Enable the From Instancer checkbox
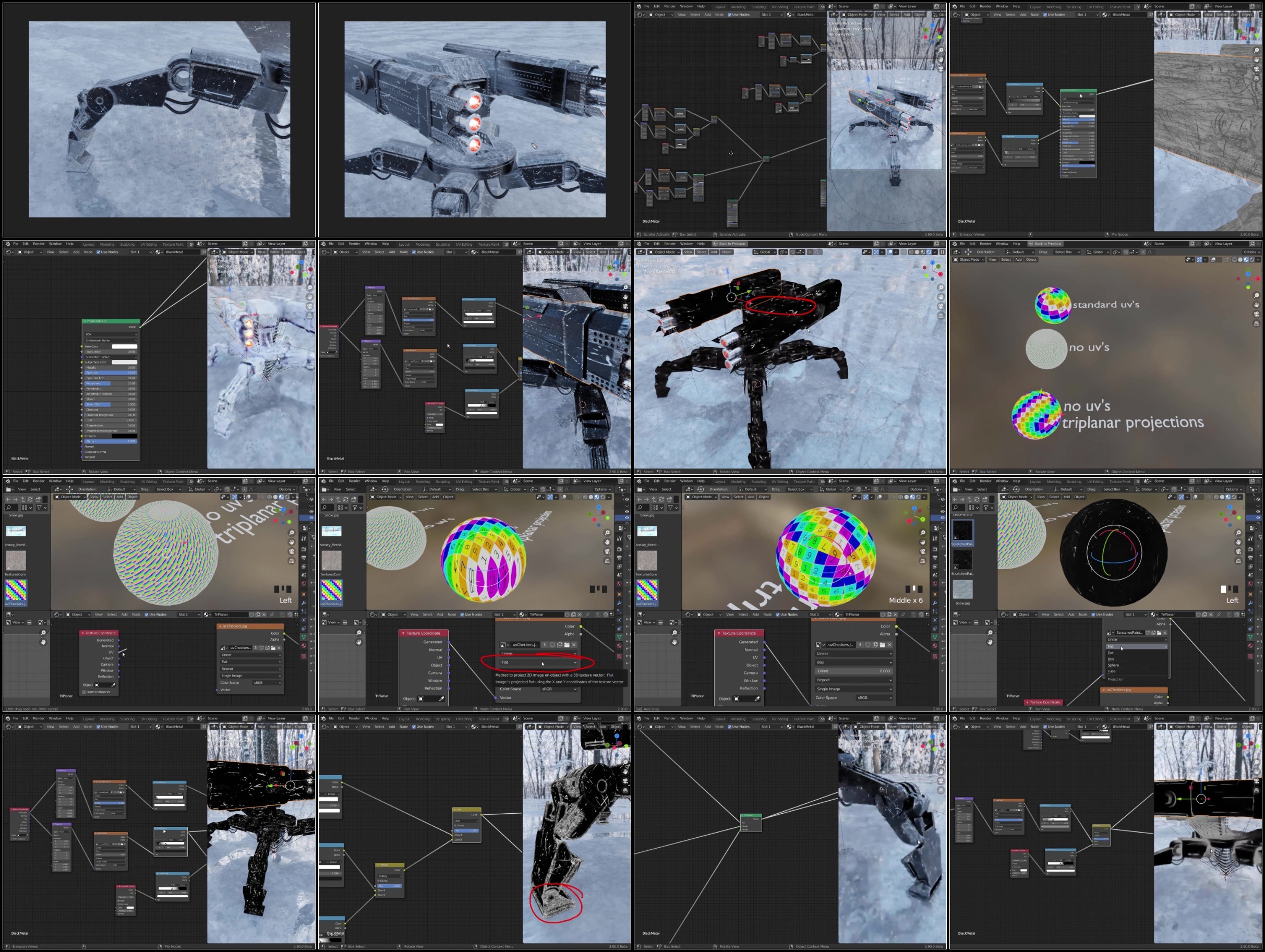This screenshot has height=952, width=1265. point(83,692)
